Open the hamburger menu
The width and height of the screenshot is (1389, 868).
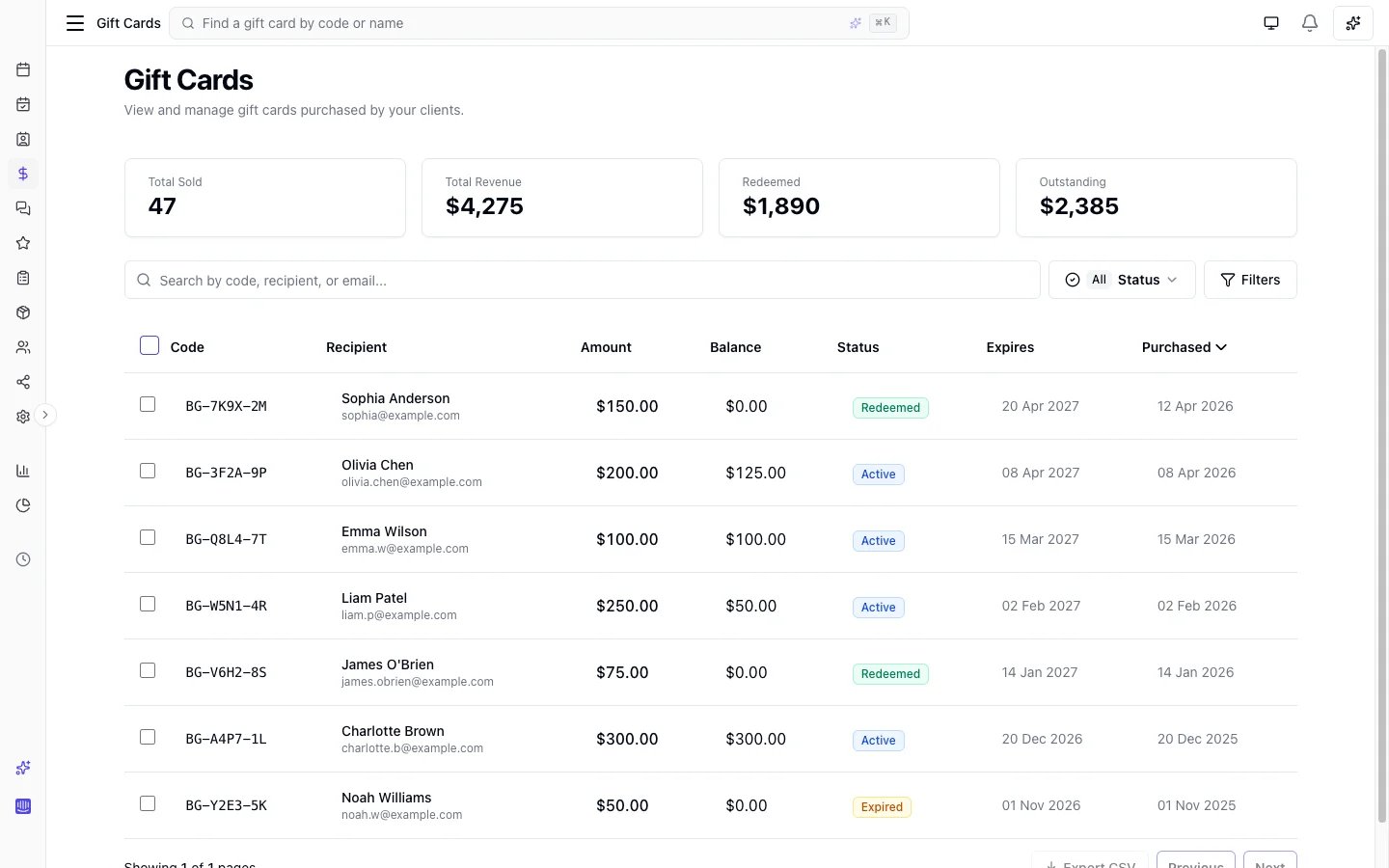click(x=74, y=23)
